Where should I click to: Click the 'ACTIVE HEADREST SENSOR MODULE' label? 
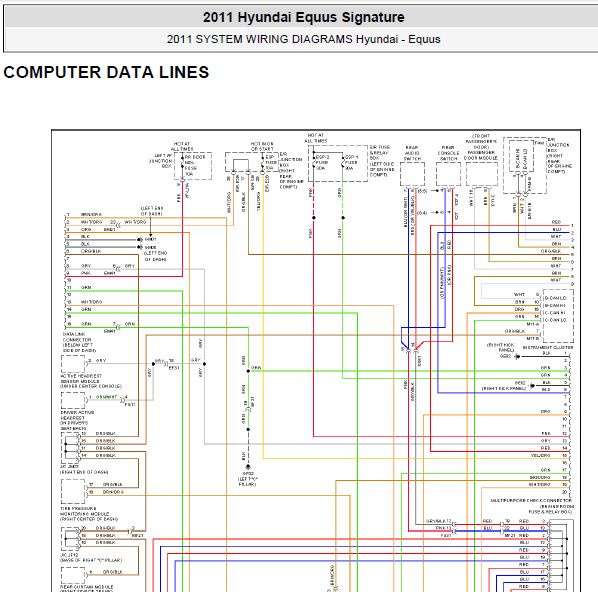click(x=81, y=378)
